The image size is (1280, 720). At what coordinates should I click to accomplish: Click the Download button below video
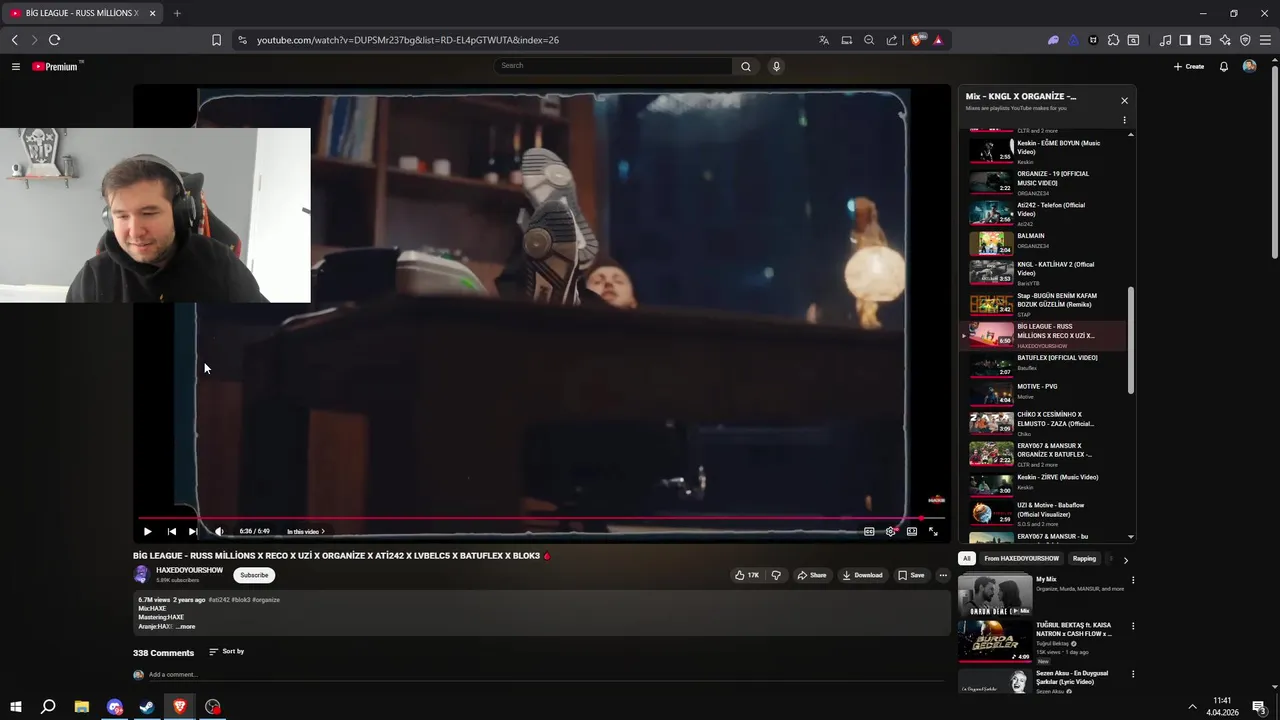pyautogui.click(x=863, y=575)
